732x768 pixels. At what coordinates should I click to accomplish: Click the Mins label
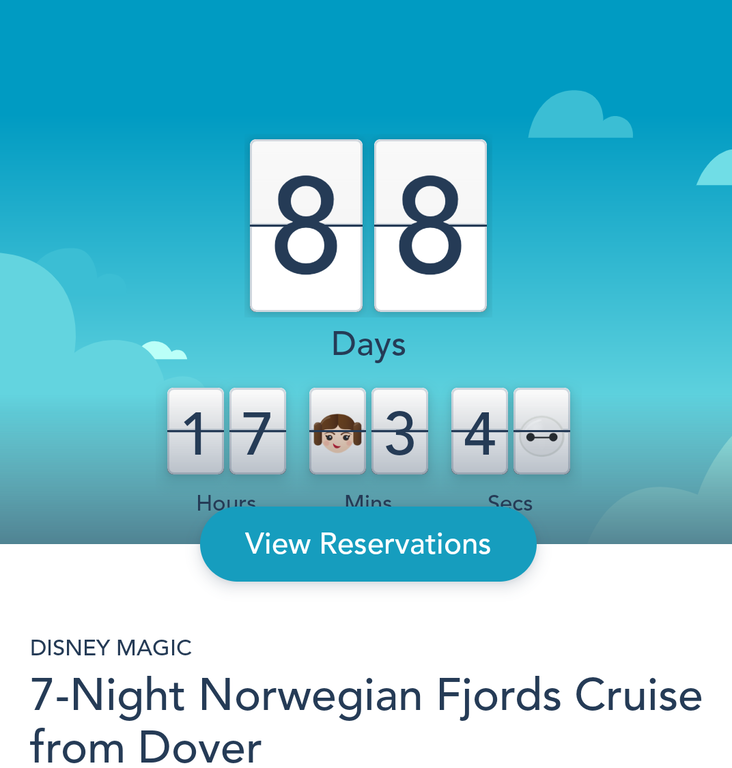tap(368, 503)
